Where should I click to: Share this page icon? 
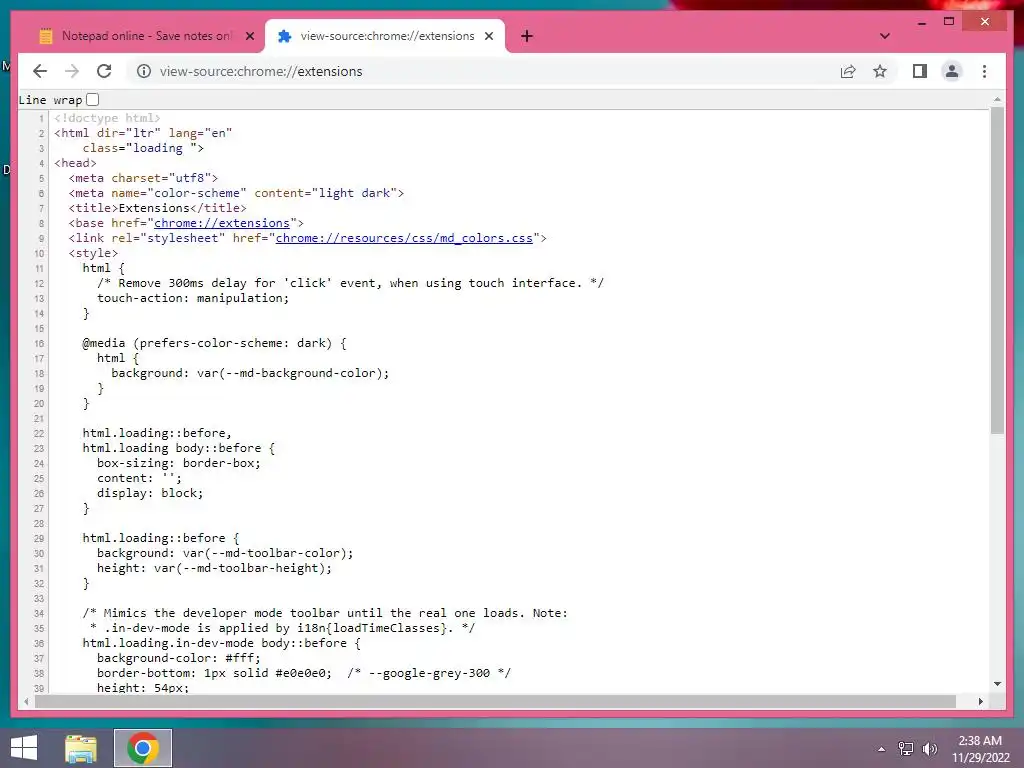click(x=848, y=71)
